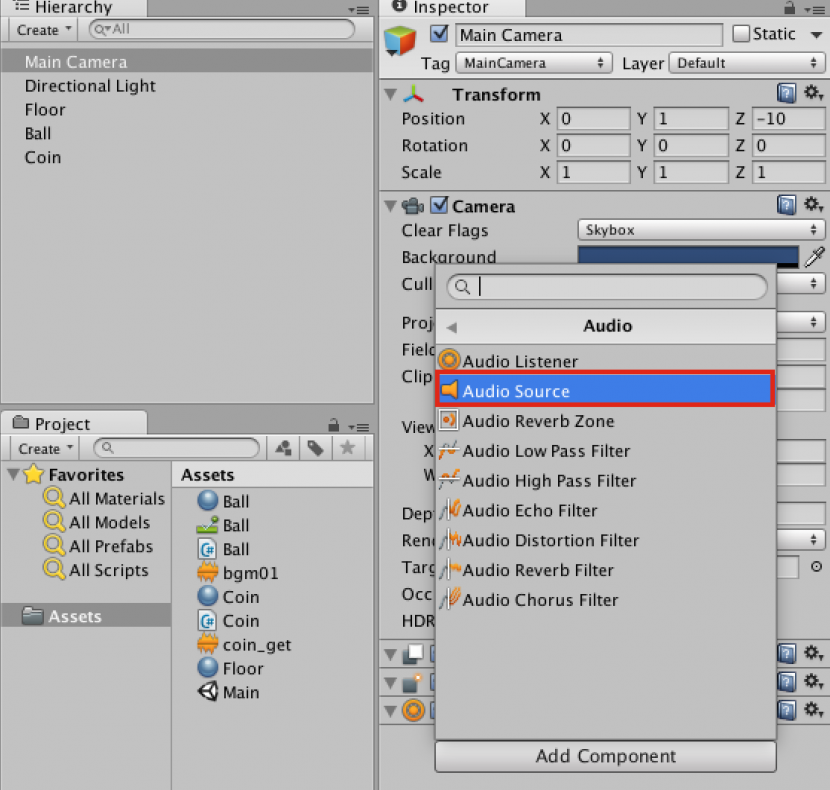Open the Tag dropdown set to MainCamera

(533, 62)
